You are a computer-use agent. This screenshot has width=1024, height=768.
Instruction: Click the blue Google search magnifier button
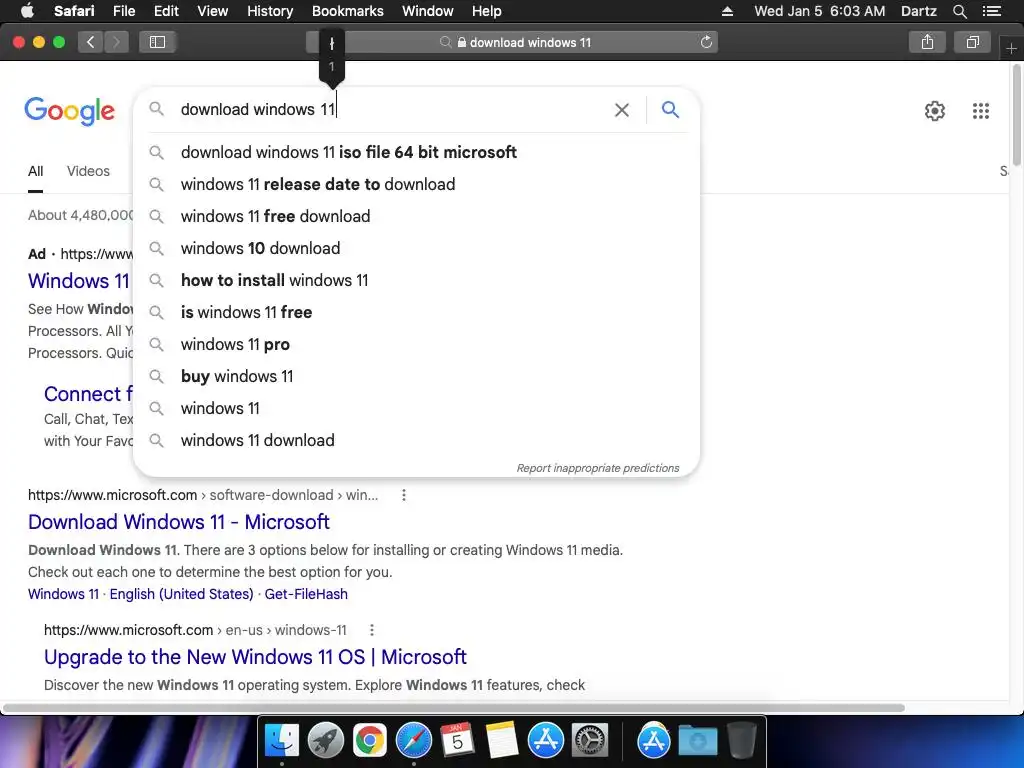(670, 110)
